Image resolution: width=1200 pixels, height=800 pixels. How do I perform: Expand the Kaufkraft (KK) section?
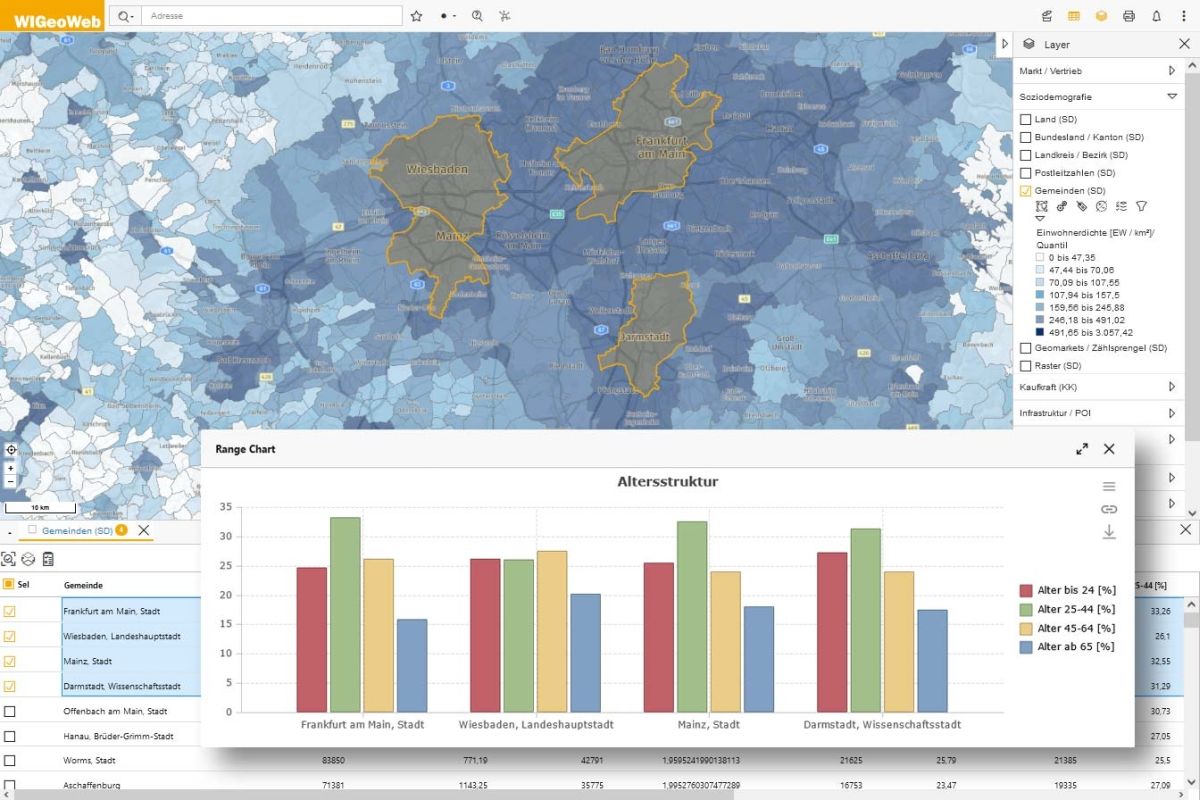[1172, 386]
